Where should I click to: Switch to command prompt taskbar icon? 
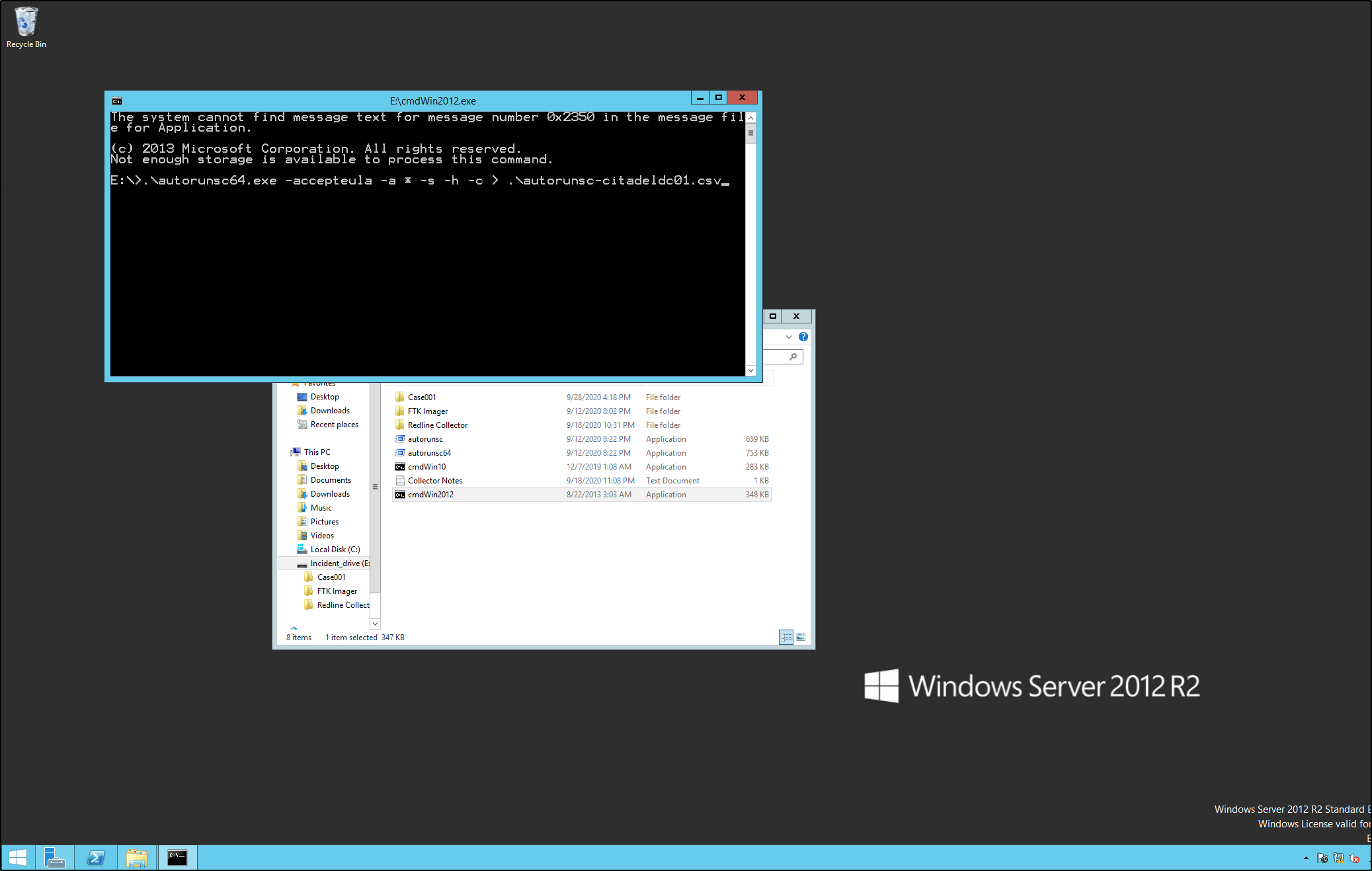(x=177, y=858)
